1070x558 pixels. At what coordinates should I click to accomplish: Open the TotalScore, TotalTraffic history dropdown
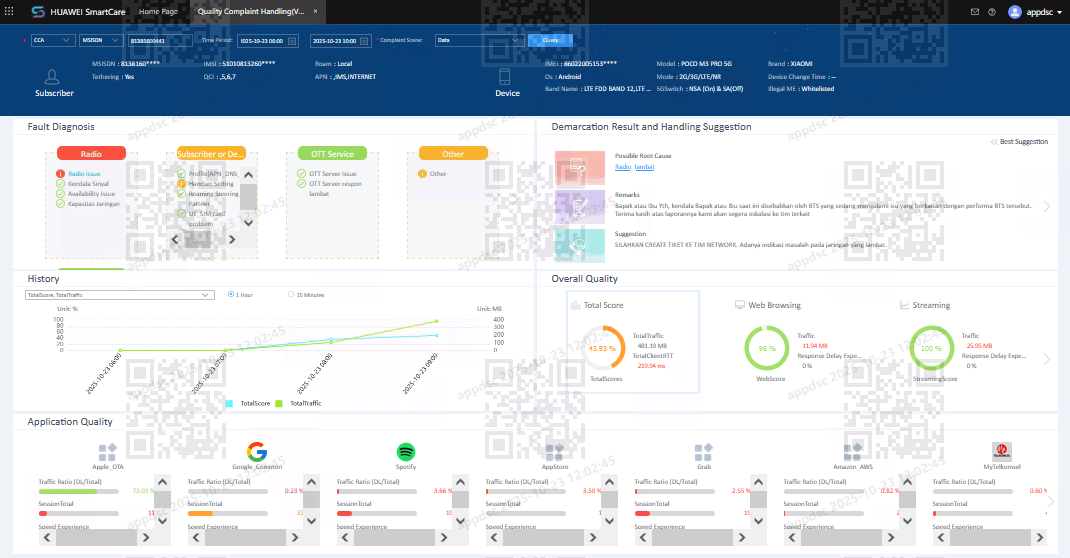click(120, 295)
